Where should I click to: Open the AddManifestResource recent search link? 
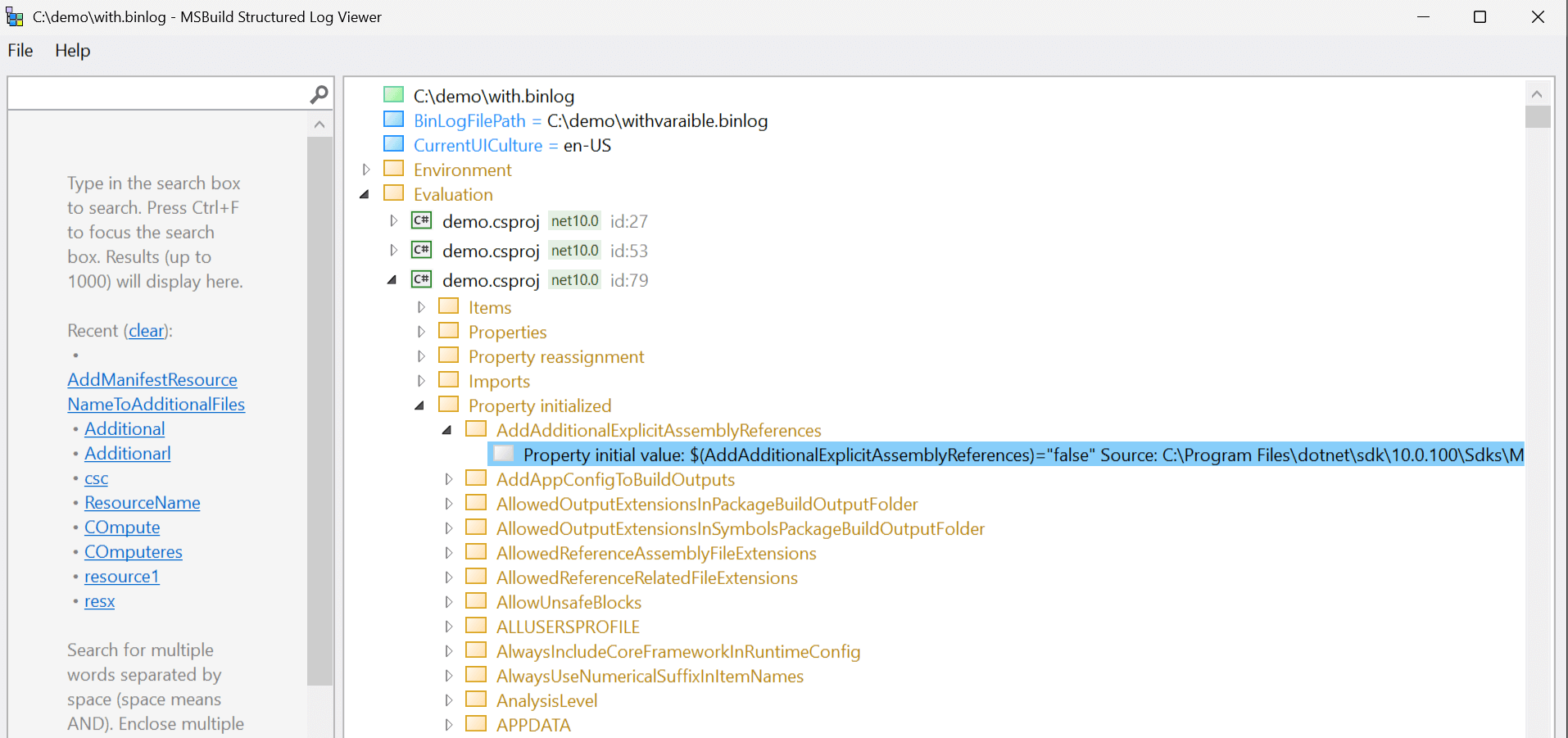point(152,380)
